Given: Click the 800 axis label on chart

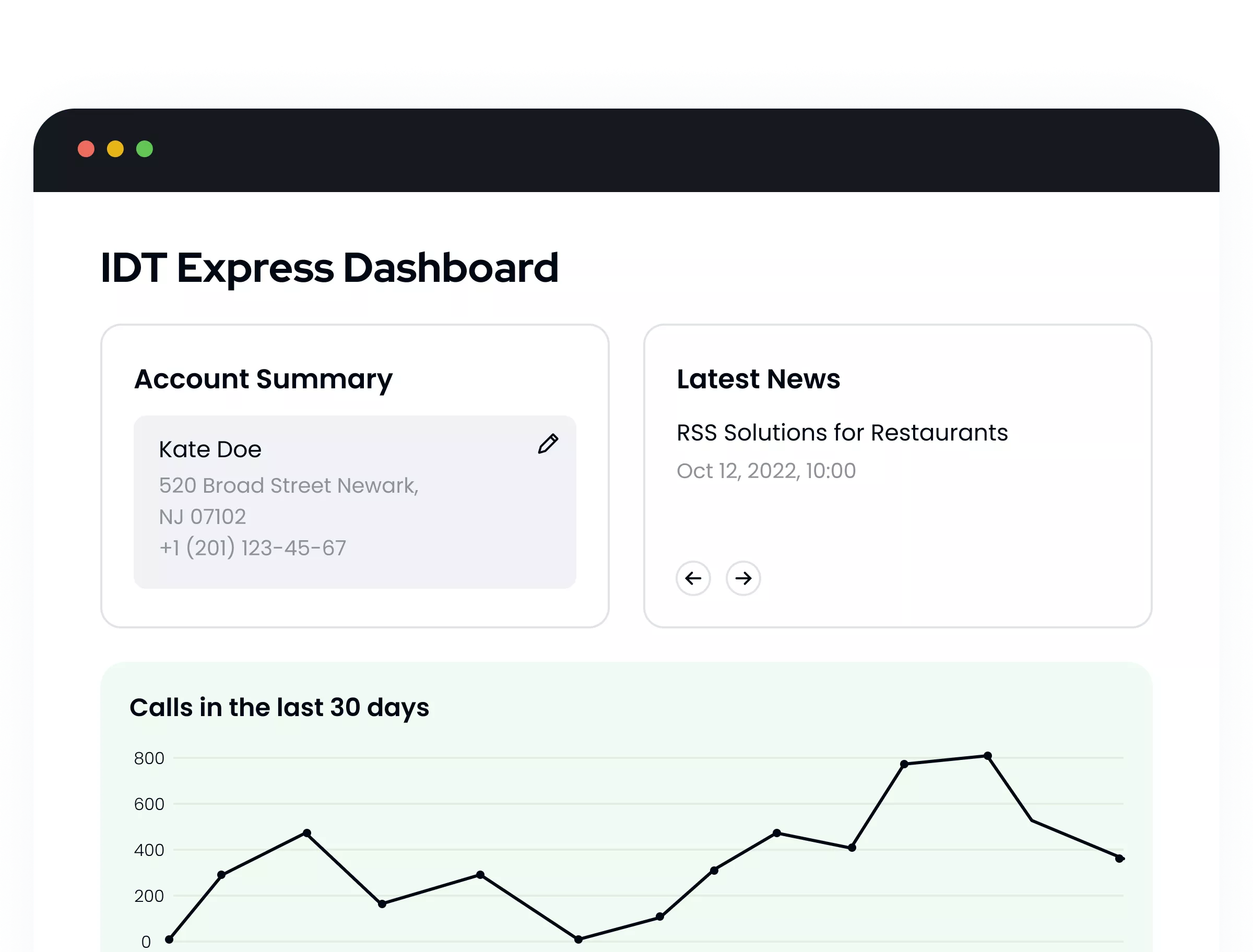Looking at the screenshot, I should [x=149, y=758].
